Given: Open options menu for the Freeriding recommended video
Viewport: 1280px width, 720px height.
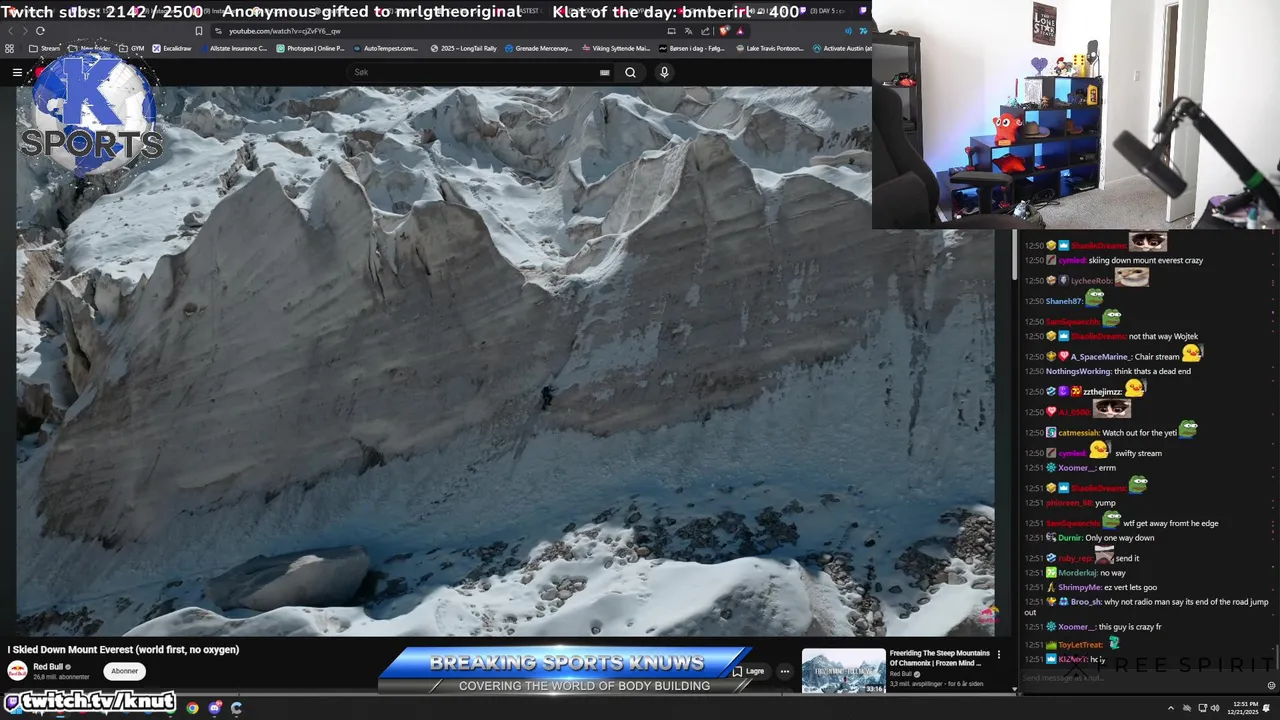Looking at the screenshot, I should pos(998,655).
